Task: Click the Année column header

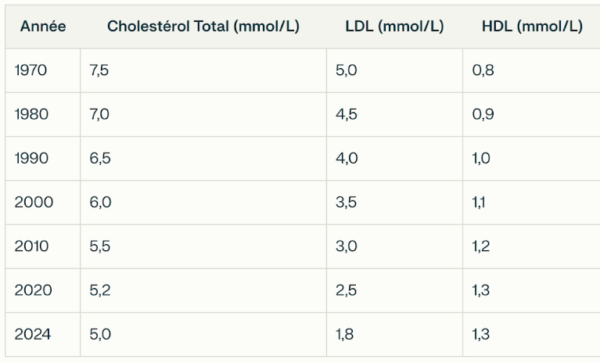Action: tap(43, 26)
